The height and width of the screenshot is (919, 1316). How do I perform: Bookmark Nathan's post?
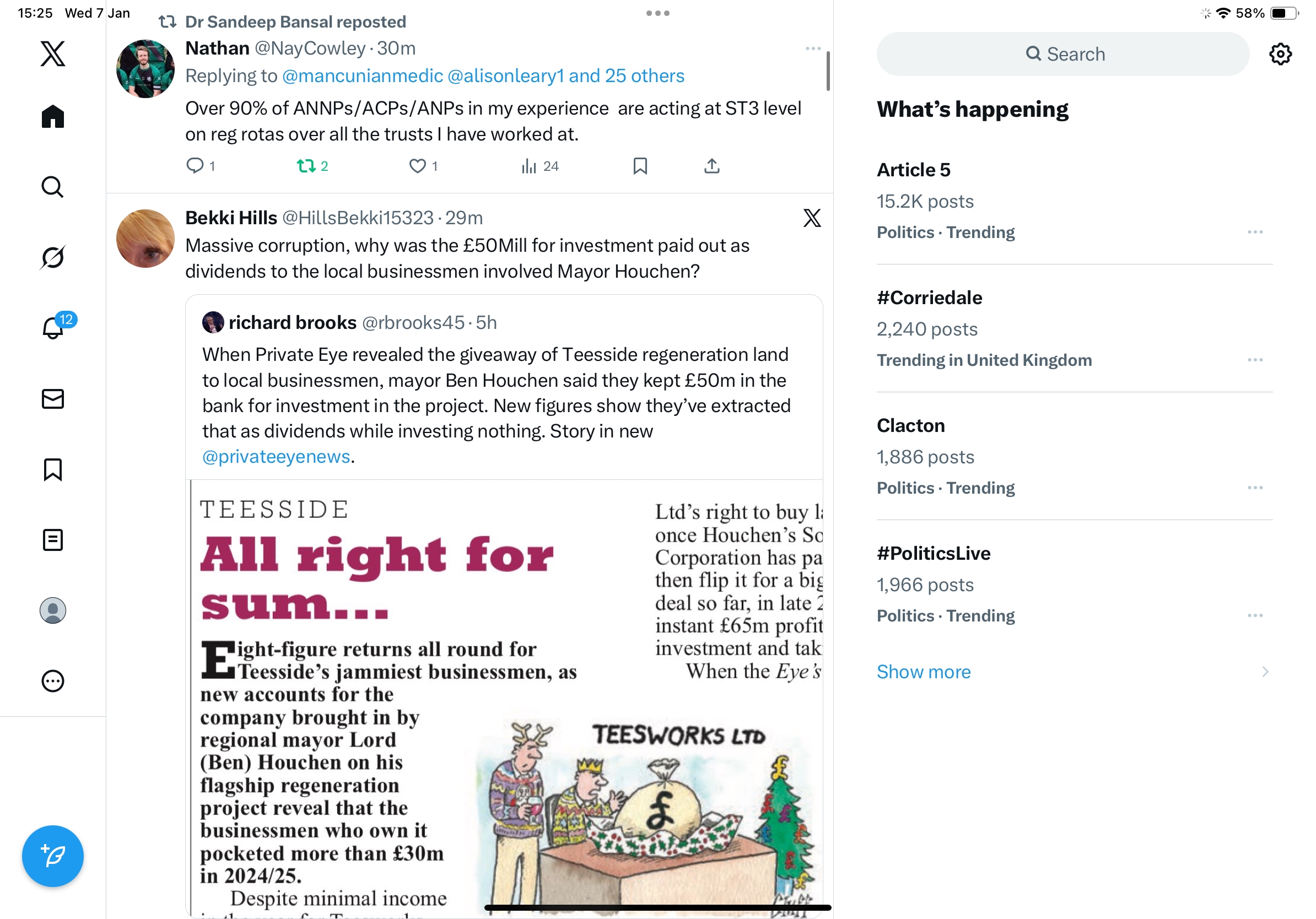[640, 166]
